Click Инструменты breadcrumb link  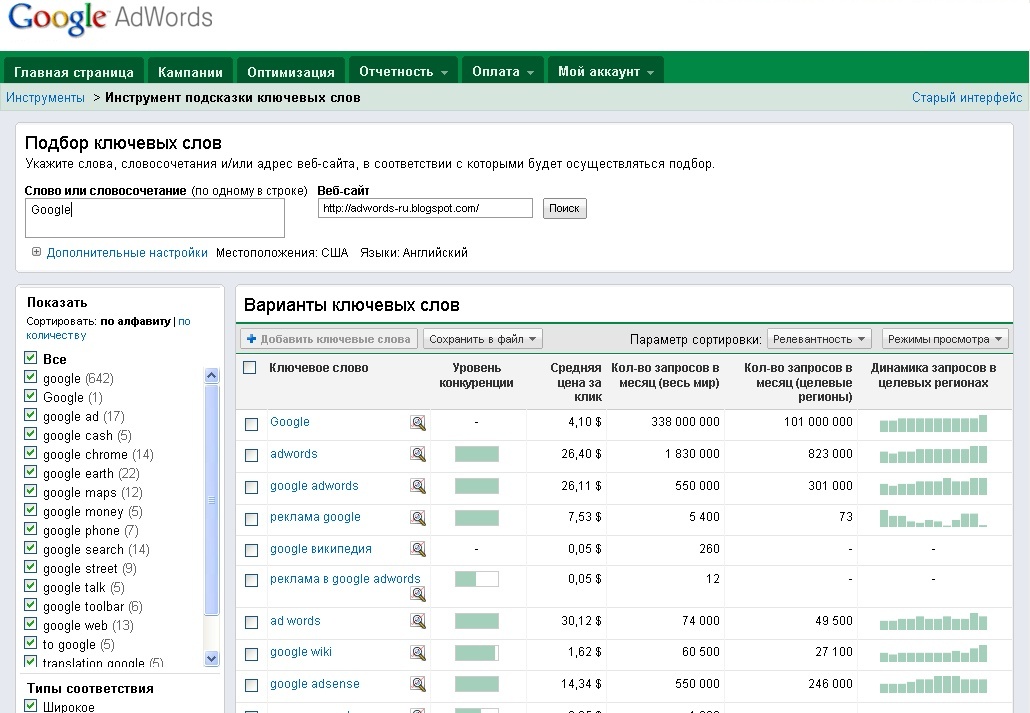(45, 98)
